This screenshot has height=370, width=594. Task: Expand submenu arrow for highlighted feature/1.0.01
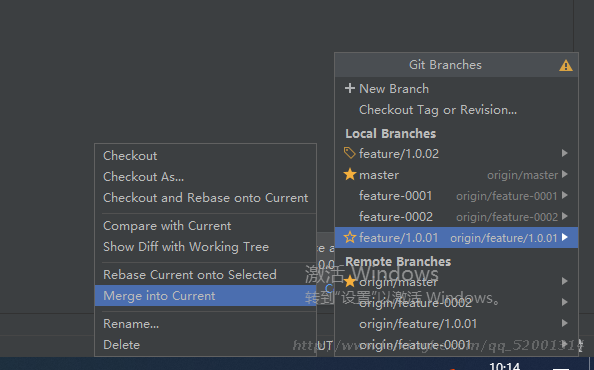565,237
